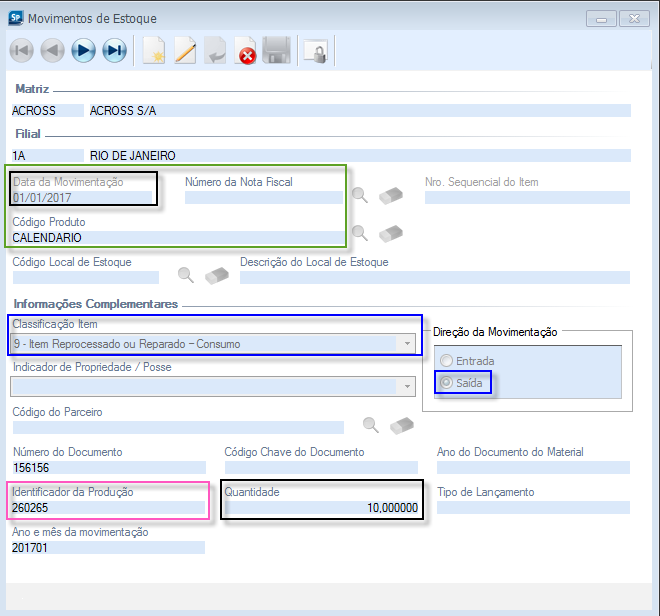The image size is (660, 616).
Task: Close the Movimentos de Estoque window
Action: tap(634, 19)
